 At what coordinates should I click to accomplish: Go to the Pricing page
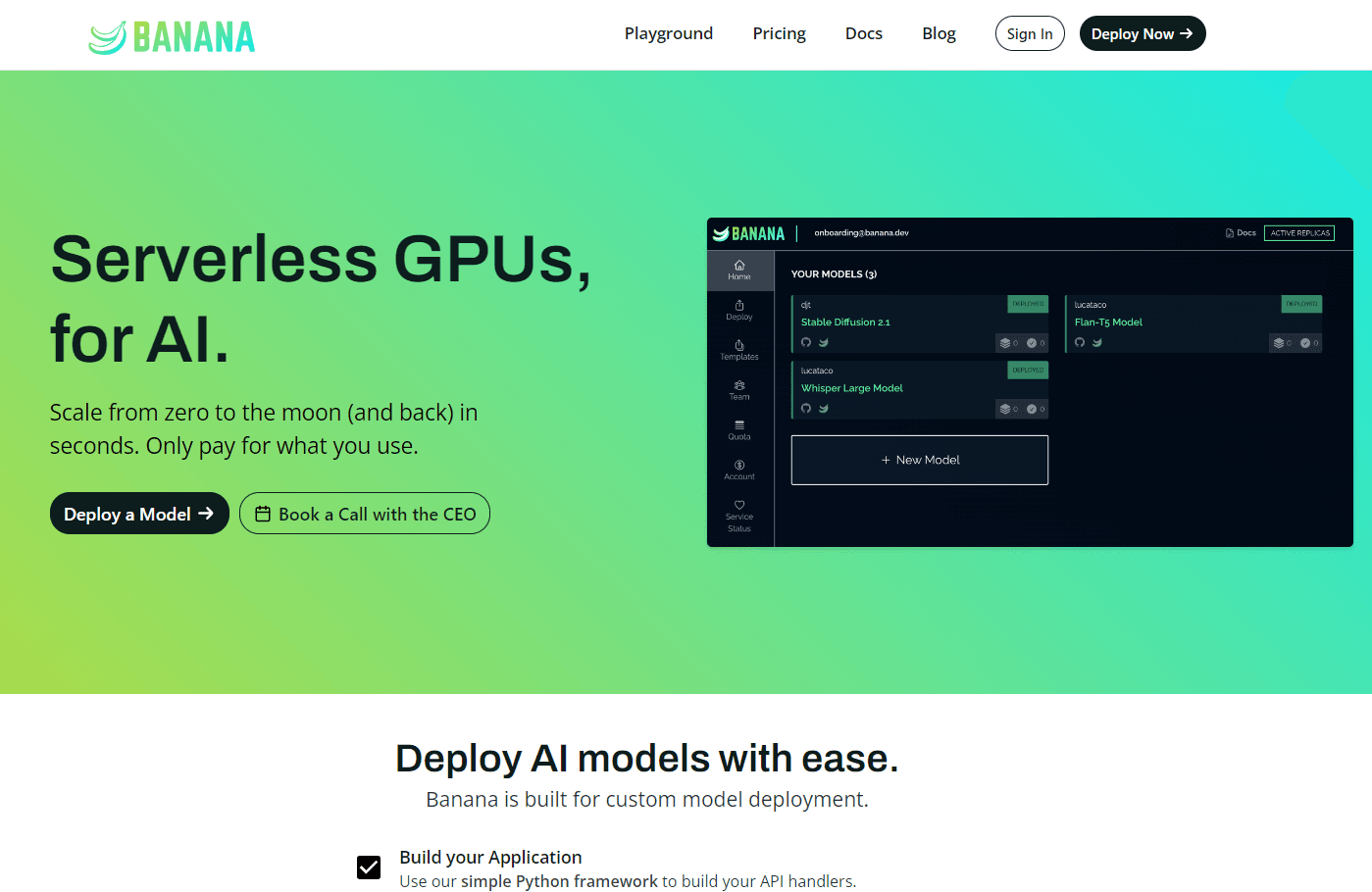(779, 33)
